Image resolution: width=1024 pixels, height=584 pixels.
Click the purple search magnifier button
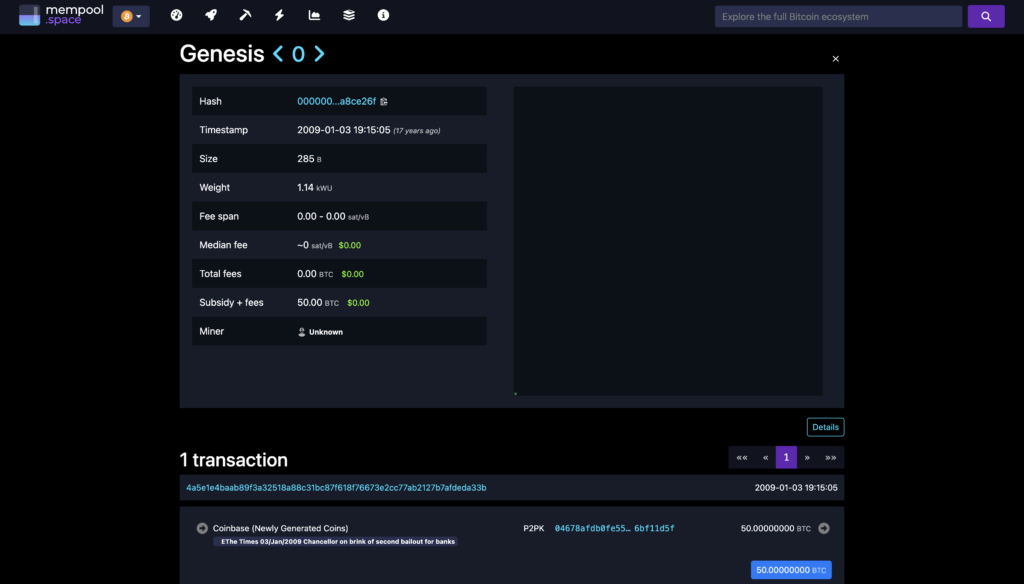pos(985,16)
